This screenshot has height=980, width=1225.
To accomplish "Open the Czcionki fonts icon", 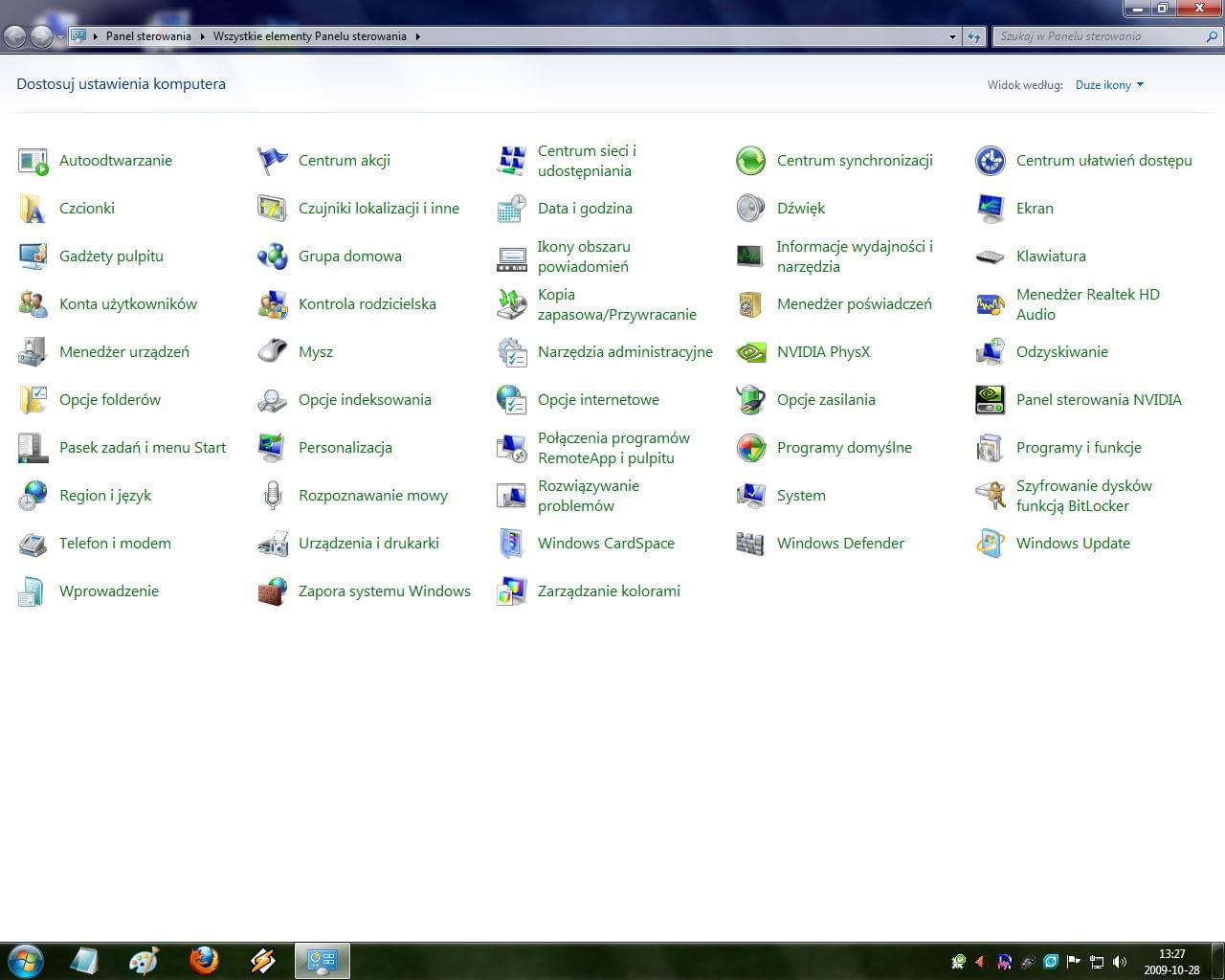I will [33, 209].
